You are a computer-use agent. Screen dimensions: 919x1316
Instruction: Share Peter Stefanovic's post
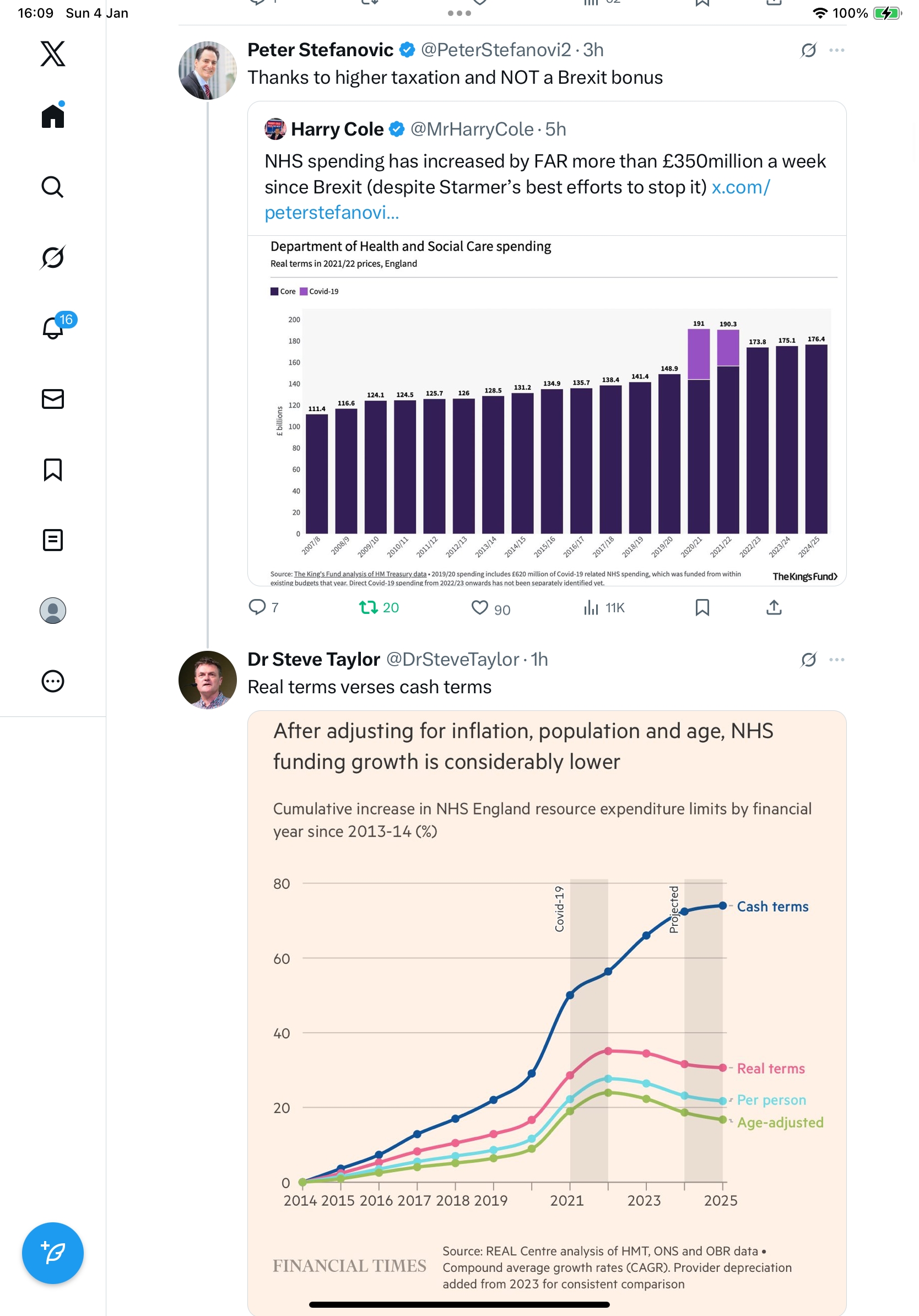(774, 607)
